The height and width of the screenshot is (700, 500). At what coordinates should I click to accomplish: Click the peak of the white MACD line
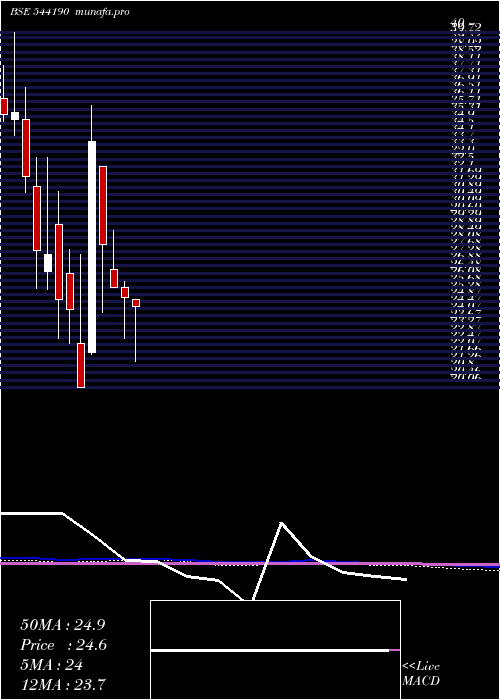(281, 523)
